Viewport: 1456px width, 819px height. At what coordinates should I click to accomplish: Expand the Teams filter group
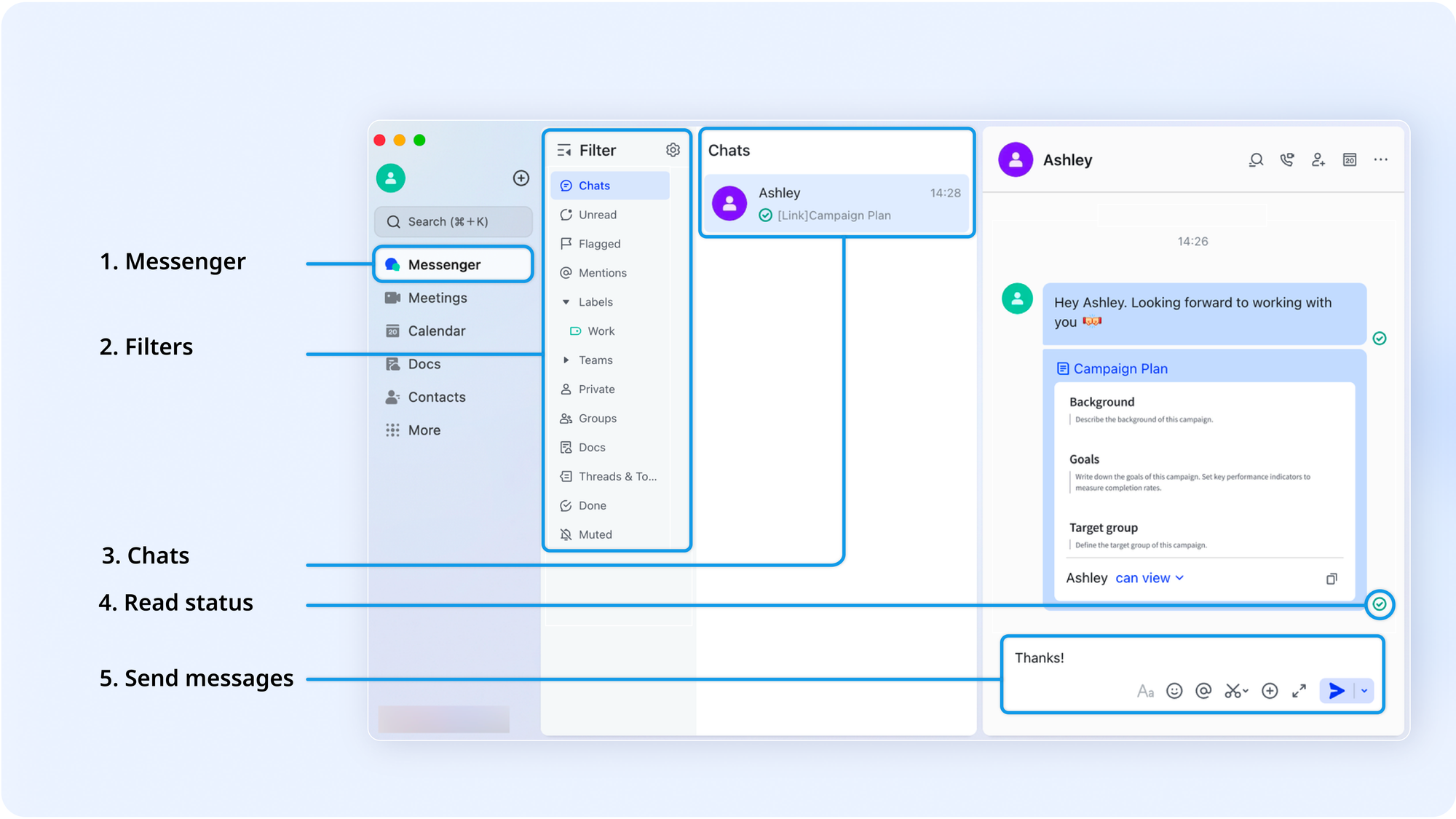click(566, 360)
